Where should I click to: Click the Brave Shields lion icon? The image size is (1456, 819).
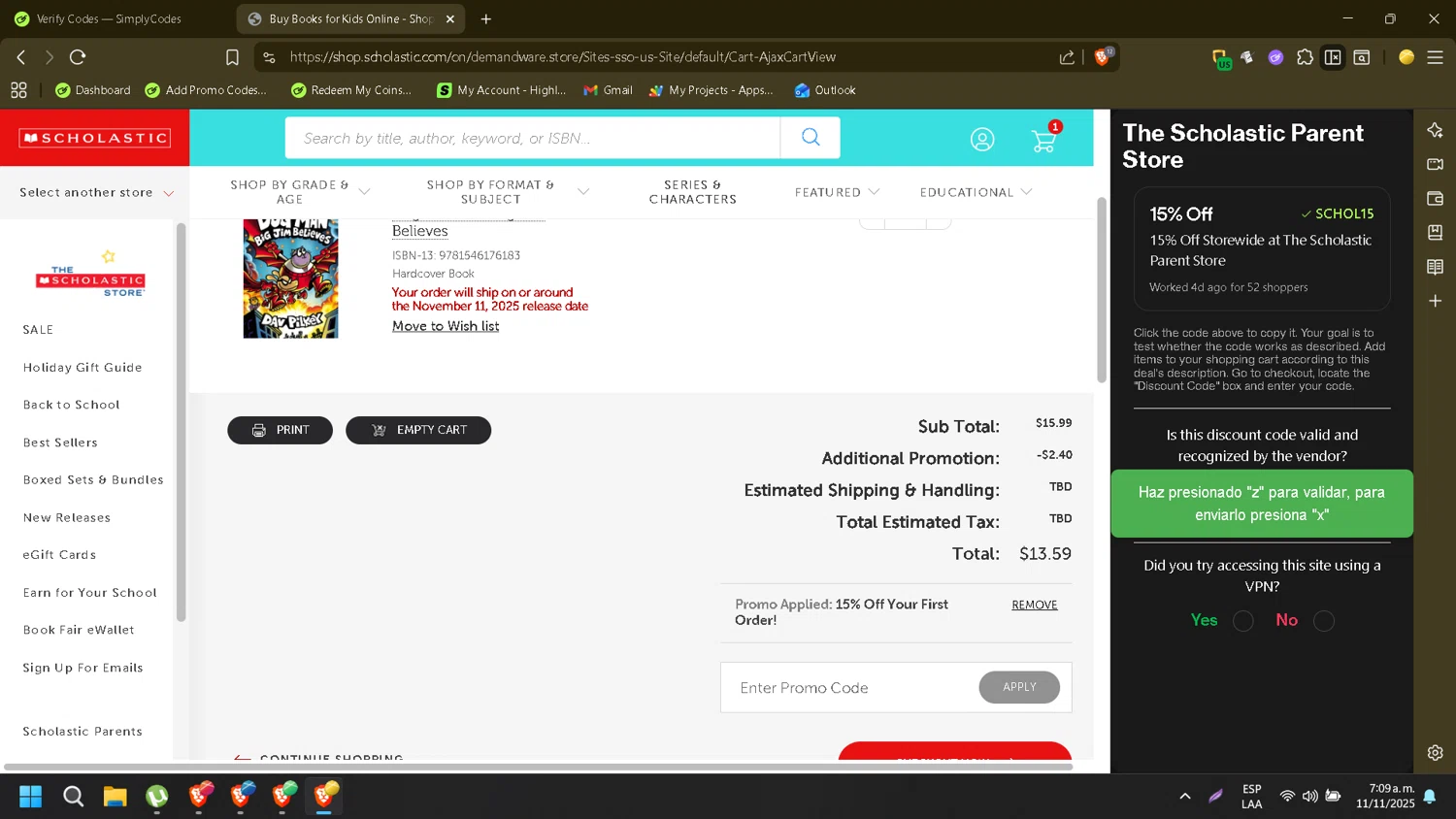(1103, 57)
